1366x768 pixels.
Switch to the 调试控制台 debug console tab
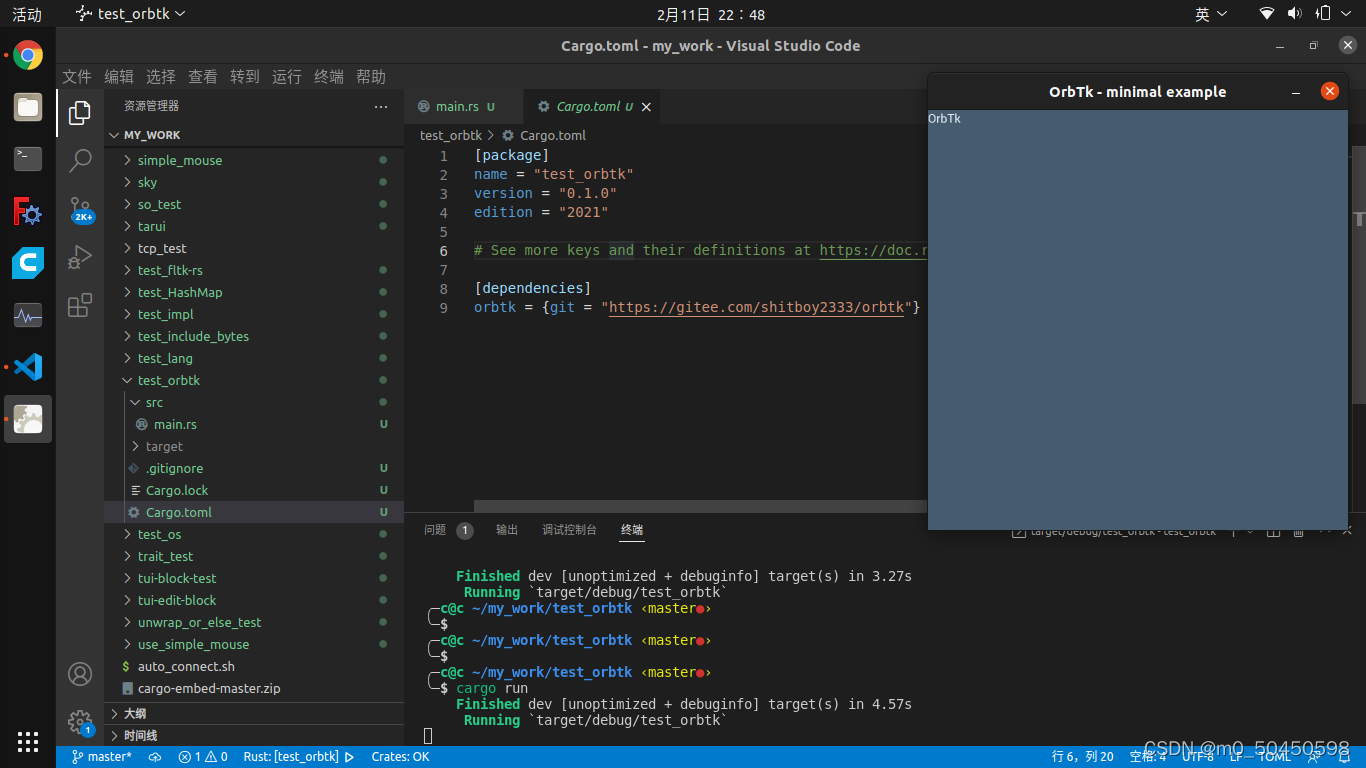(569, 531)
